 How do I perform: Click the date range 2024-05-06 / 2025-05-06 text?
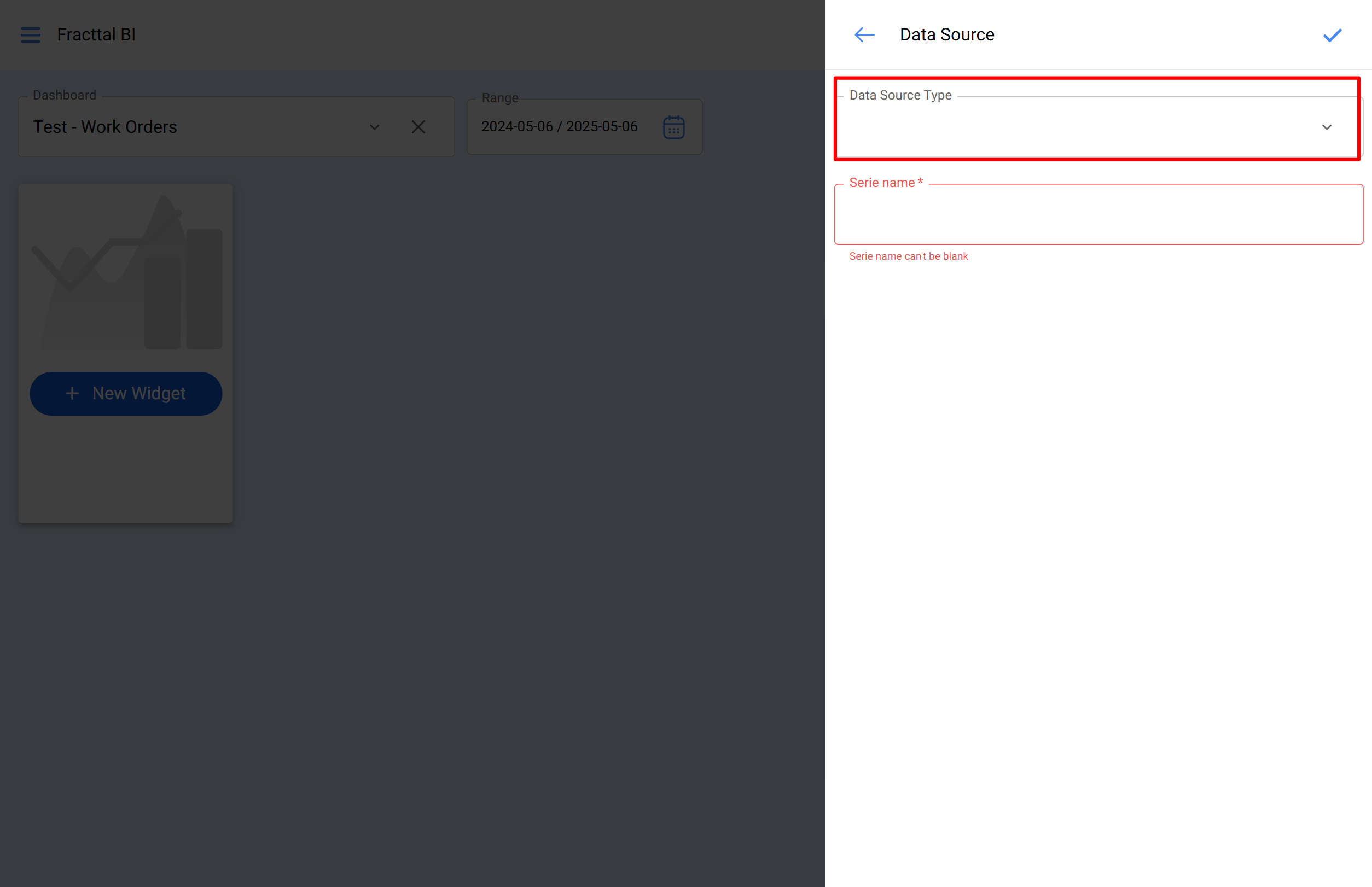coord(559,127)
